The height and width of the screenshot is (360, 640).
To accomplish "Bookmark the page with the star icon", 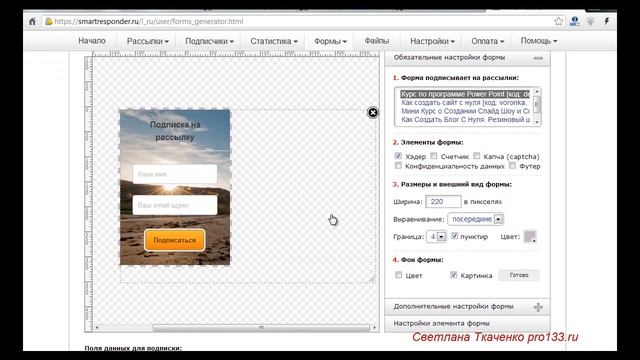I will (x=558, y=22).
